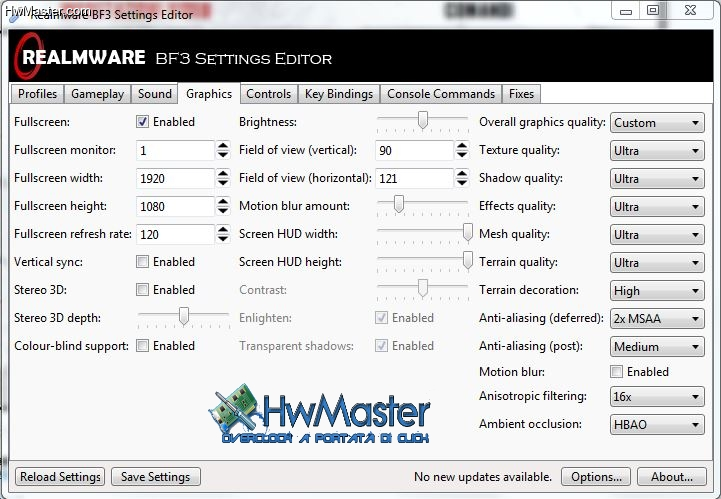721x499 pixels.
Task: Click the horizontal field of view field
Action: coord(415,178)
